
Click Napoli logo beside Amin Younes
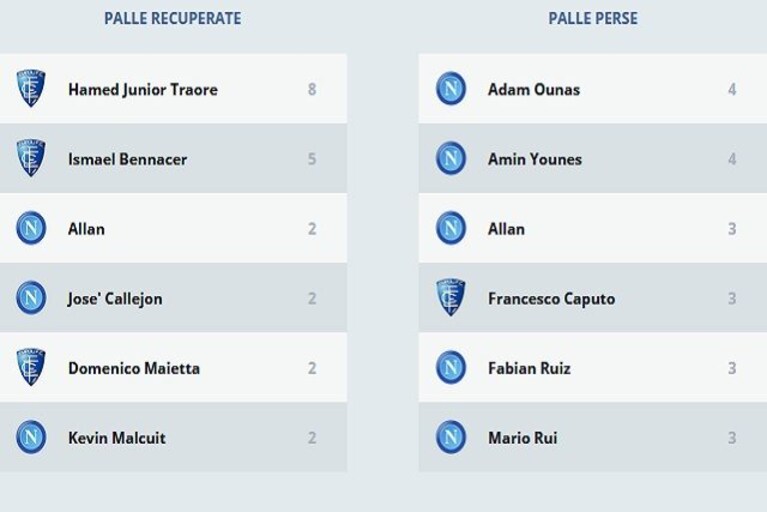451,158
